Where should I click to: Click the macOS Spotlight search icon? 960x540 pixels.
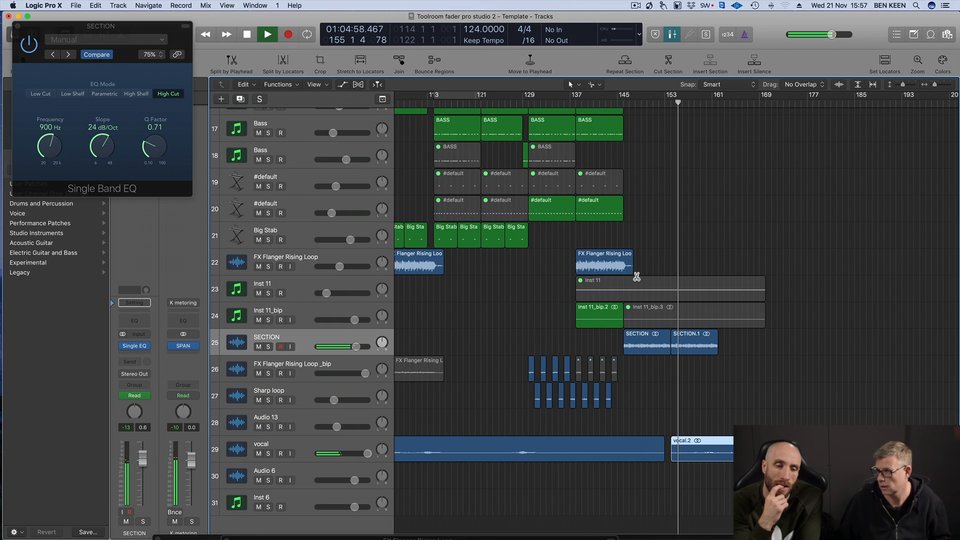tap(916, 6)
